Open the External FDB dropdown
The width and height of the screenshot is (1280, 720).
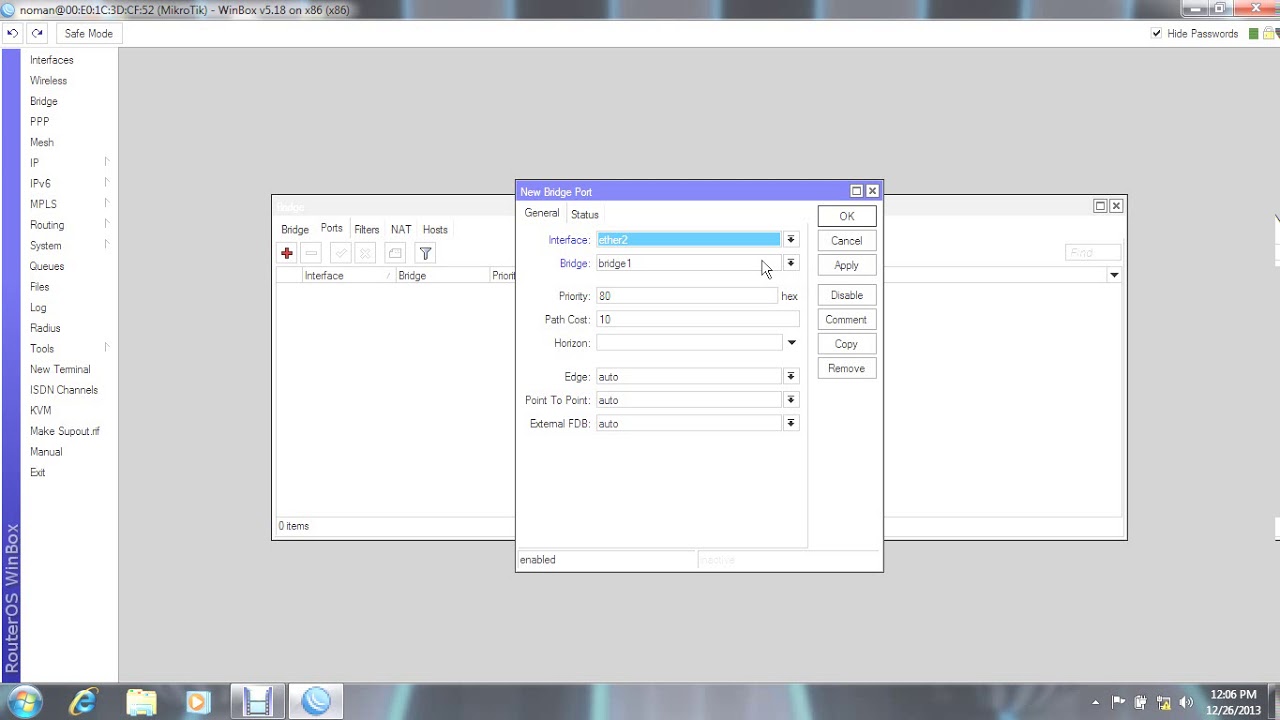[x=791, y=424]
